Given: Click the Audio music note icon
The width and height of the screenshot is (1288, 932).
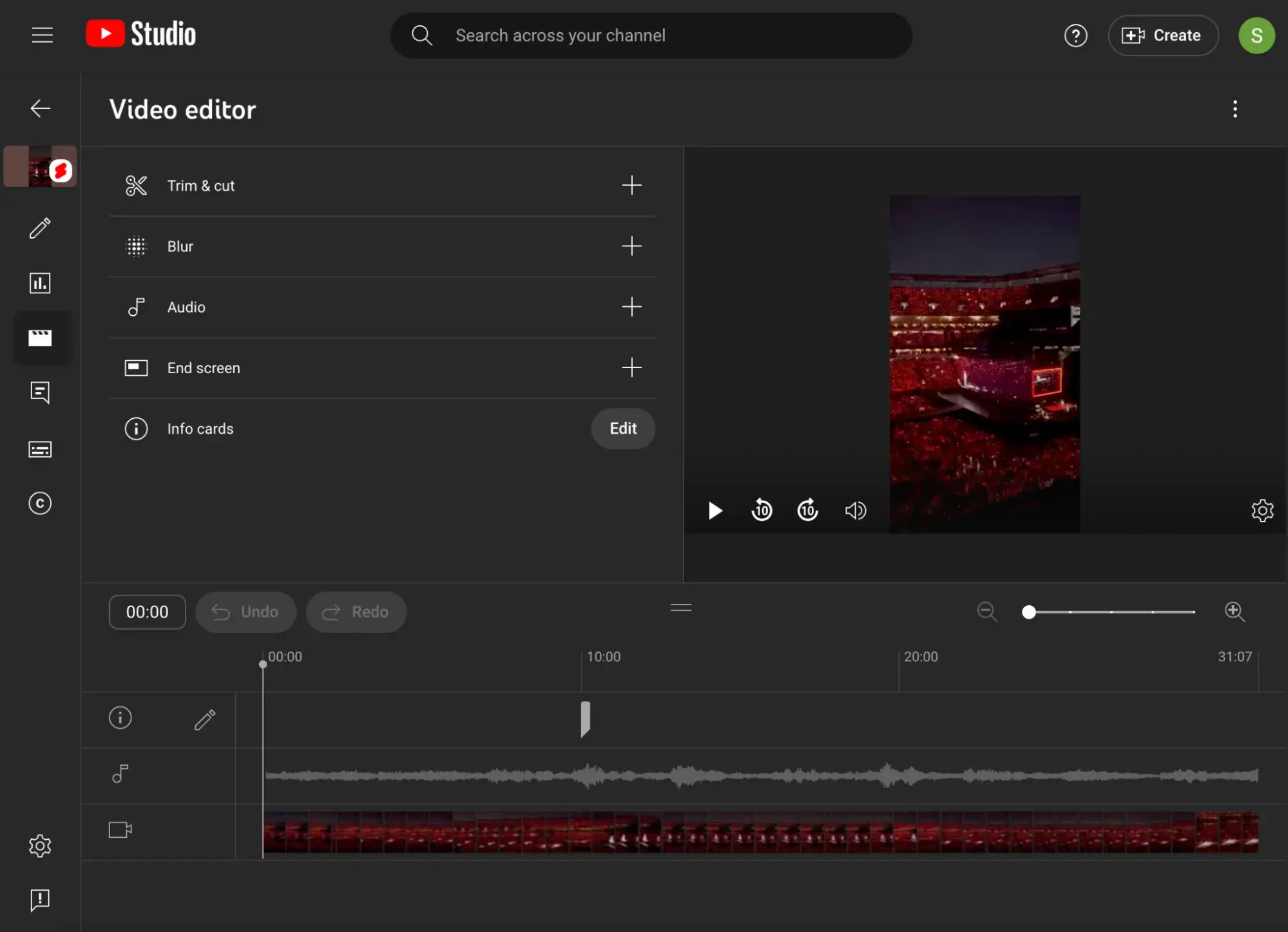Looking at the screenshot, I should [136, 307].
